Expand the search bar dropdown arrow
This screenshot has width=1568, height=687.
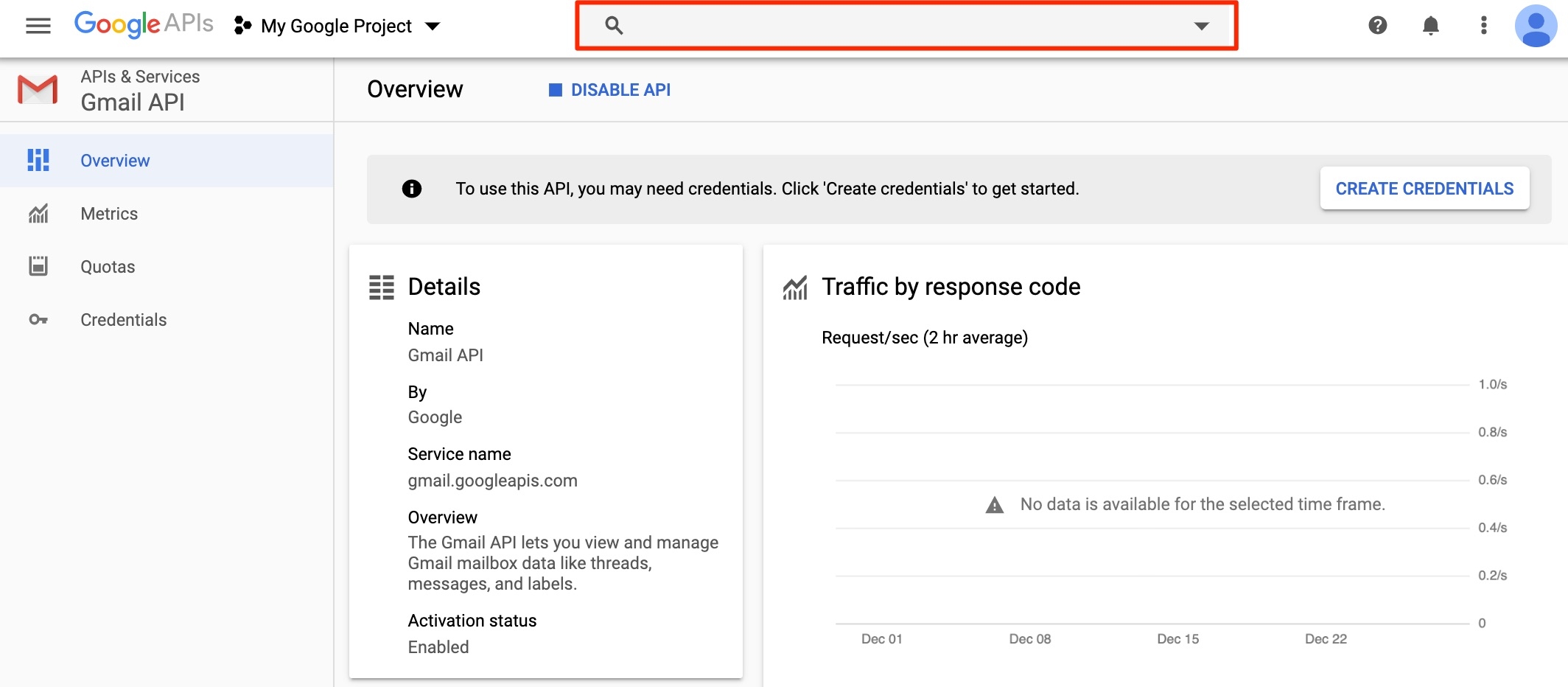point(1201,27)
